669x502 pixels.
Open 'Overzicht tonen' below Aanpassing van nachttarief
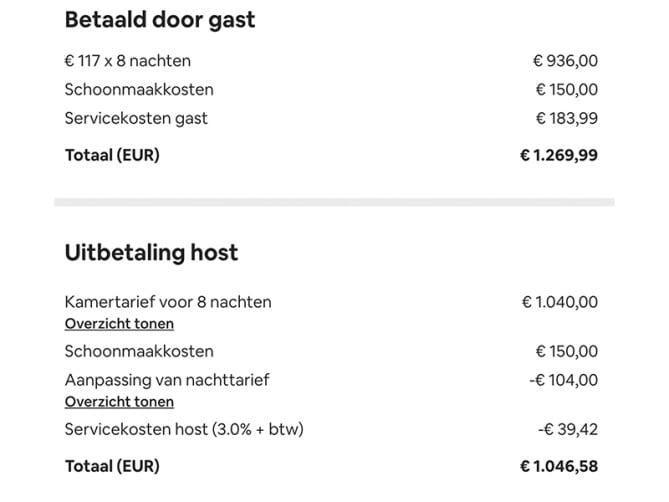point(119,402)
